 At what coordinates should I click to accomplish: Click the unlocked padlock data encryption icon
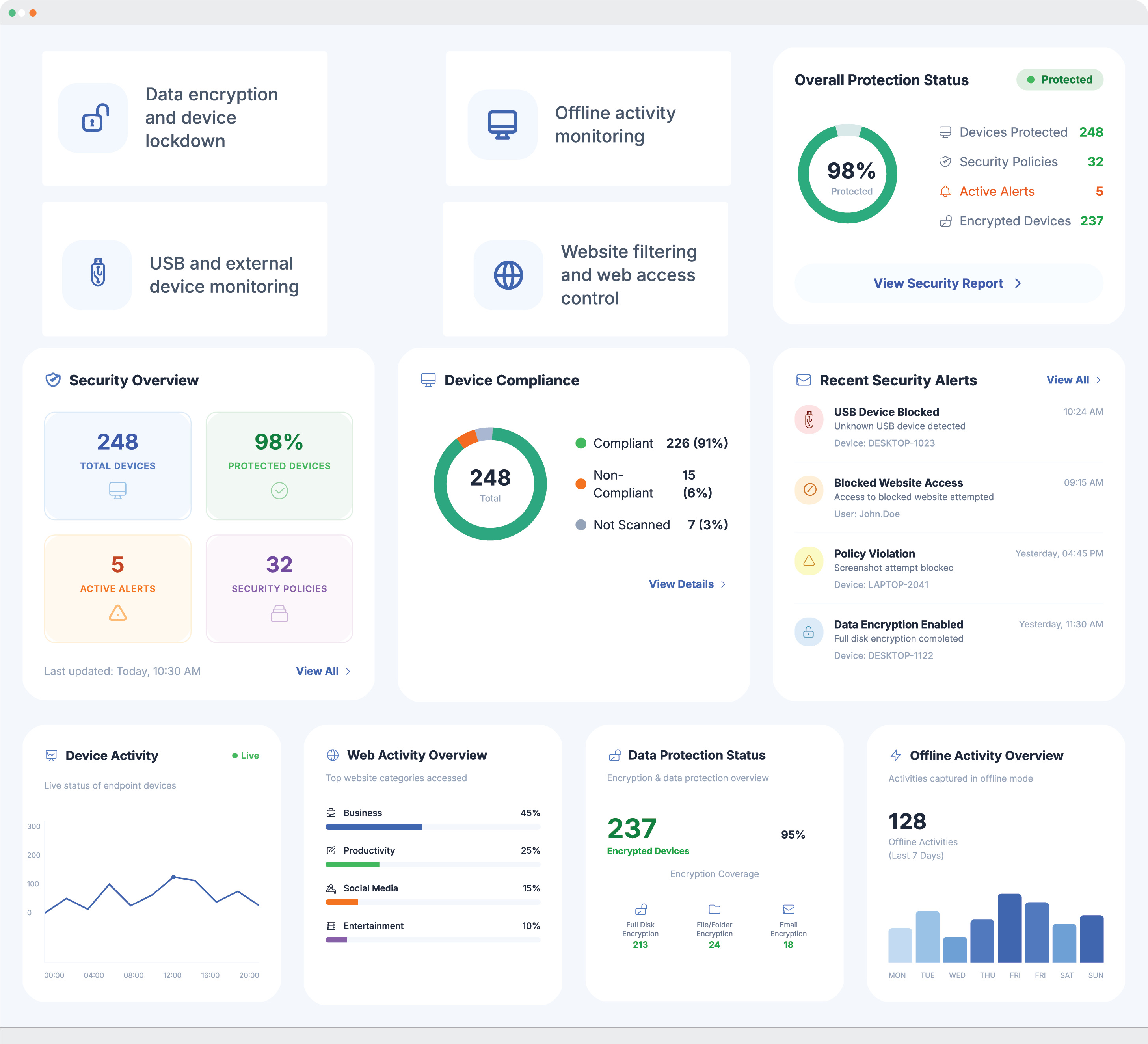point(95,118)
